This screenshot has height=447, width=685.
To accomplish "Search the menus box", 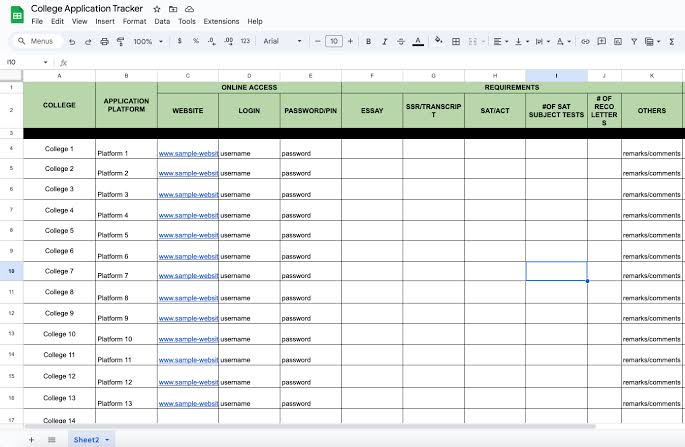I will [x=37, y=41].
